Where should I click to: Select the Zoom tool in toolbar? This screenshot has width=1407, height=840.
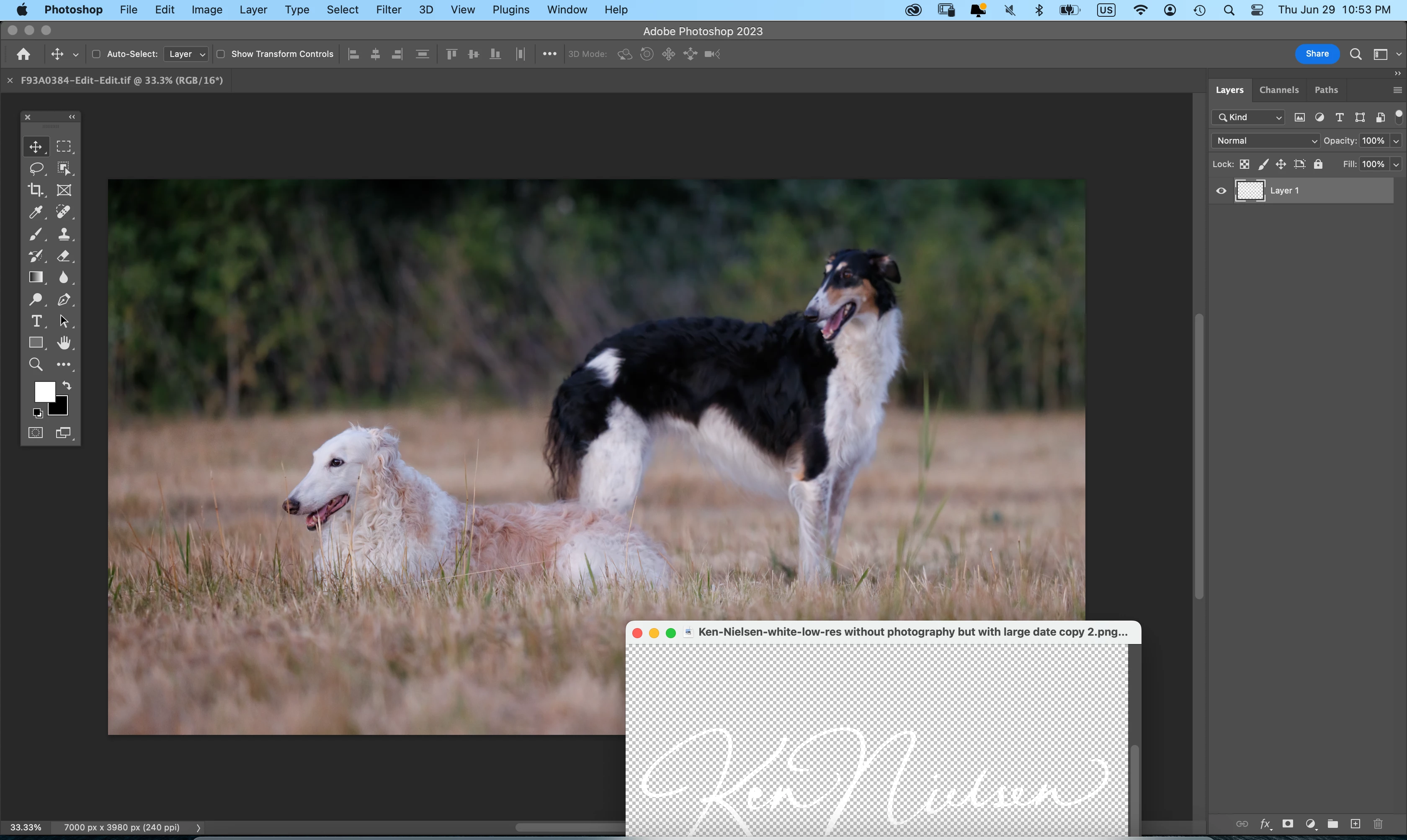(x=36, y=365)
